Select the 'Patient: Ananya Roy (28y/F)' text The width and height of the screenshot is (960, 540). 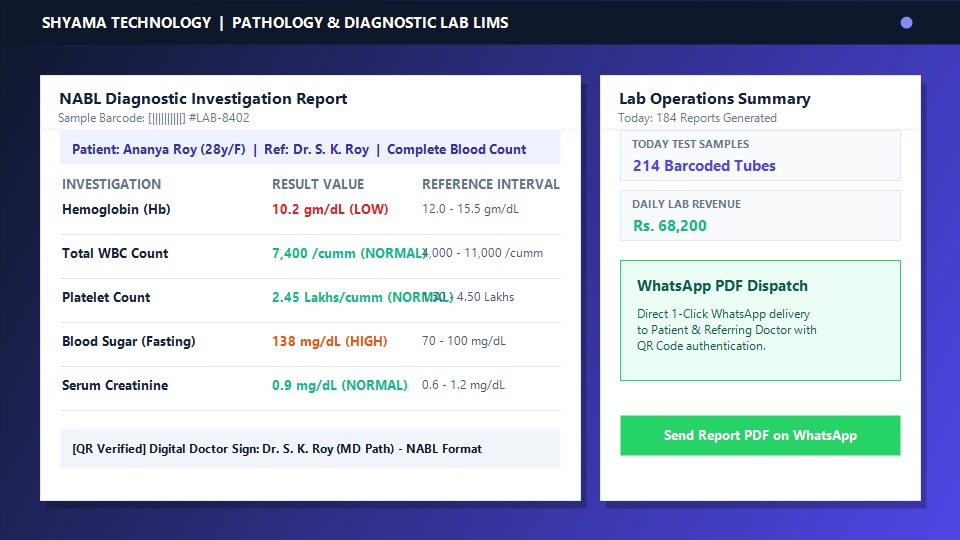point(159,149)
